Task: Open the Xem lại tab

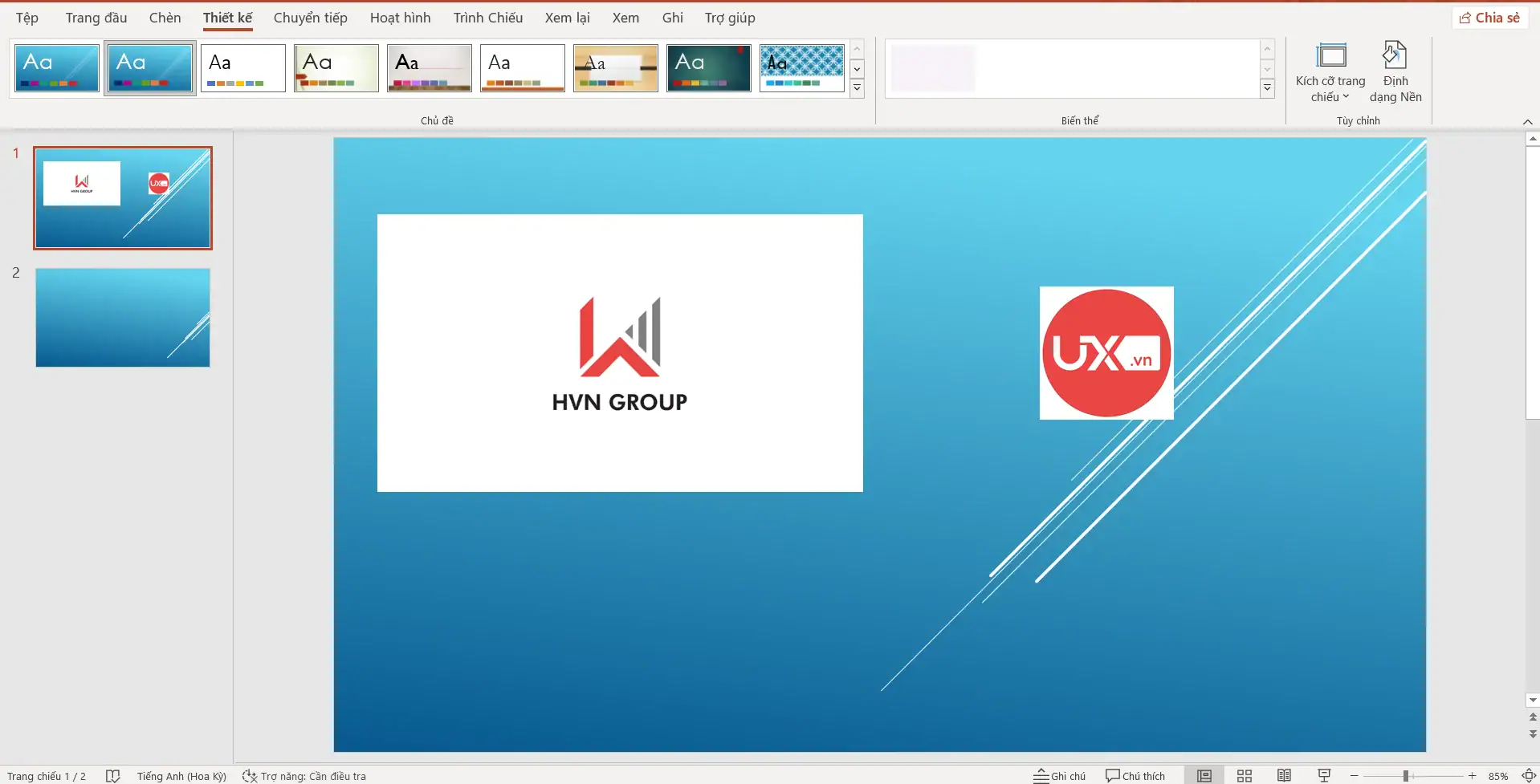Action: (567, 18)
